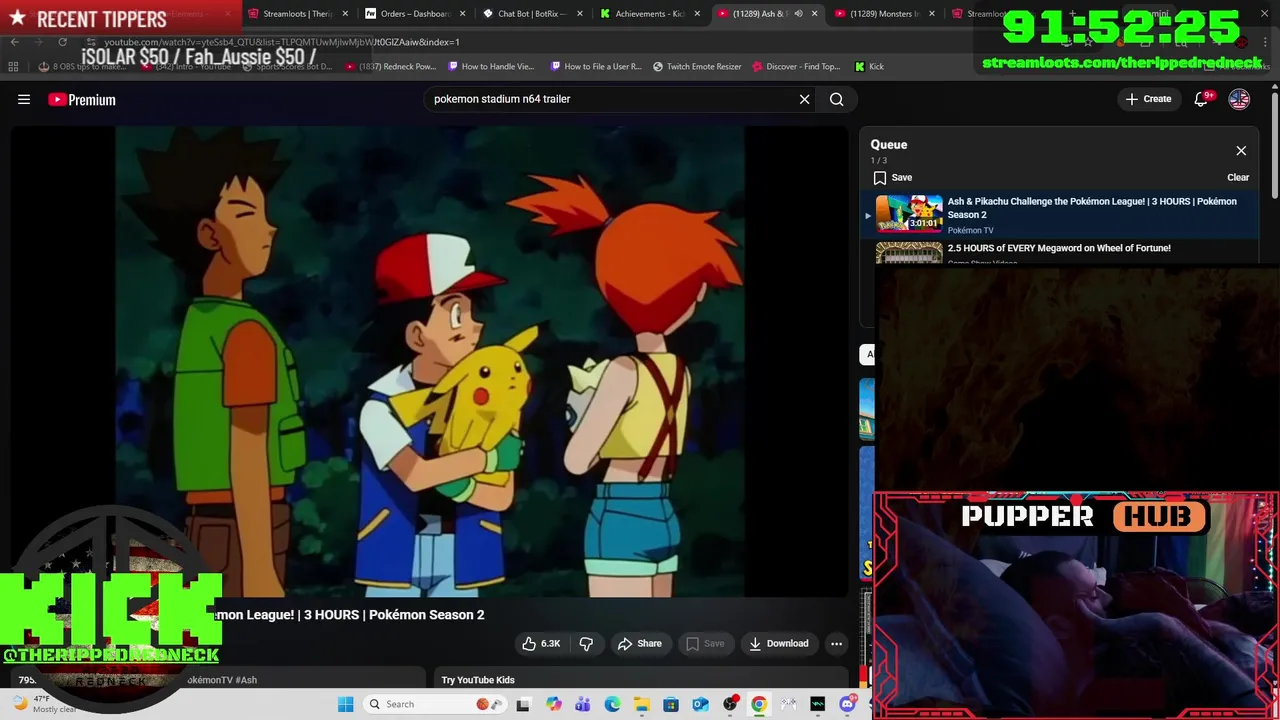
Task: Launch Copilot from the taskbar
Action: [553, 704]
